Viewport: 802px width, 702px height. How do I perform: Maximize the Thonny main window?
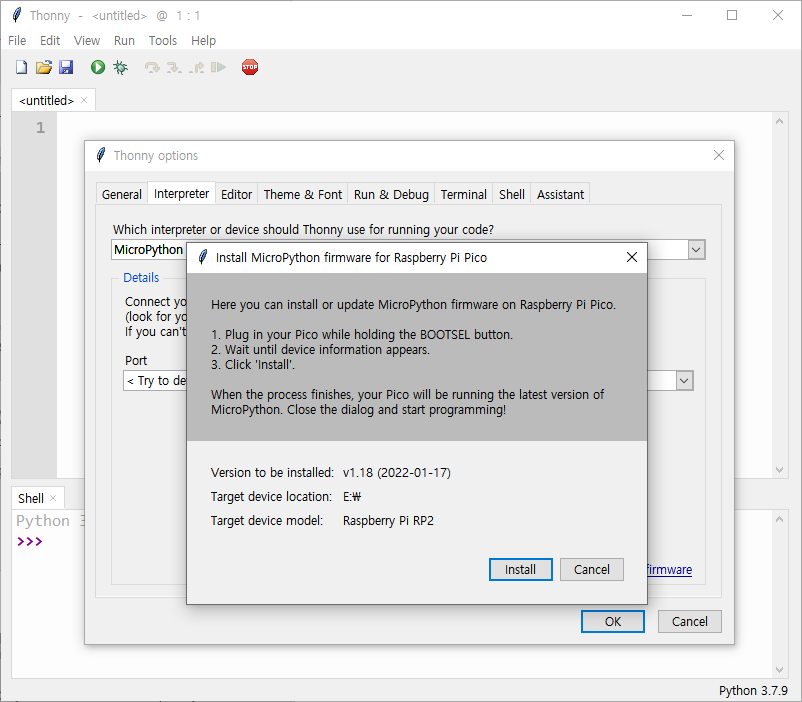pos(732,15)
